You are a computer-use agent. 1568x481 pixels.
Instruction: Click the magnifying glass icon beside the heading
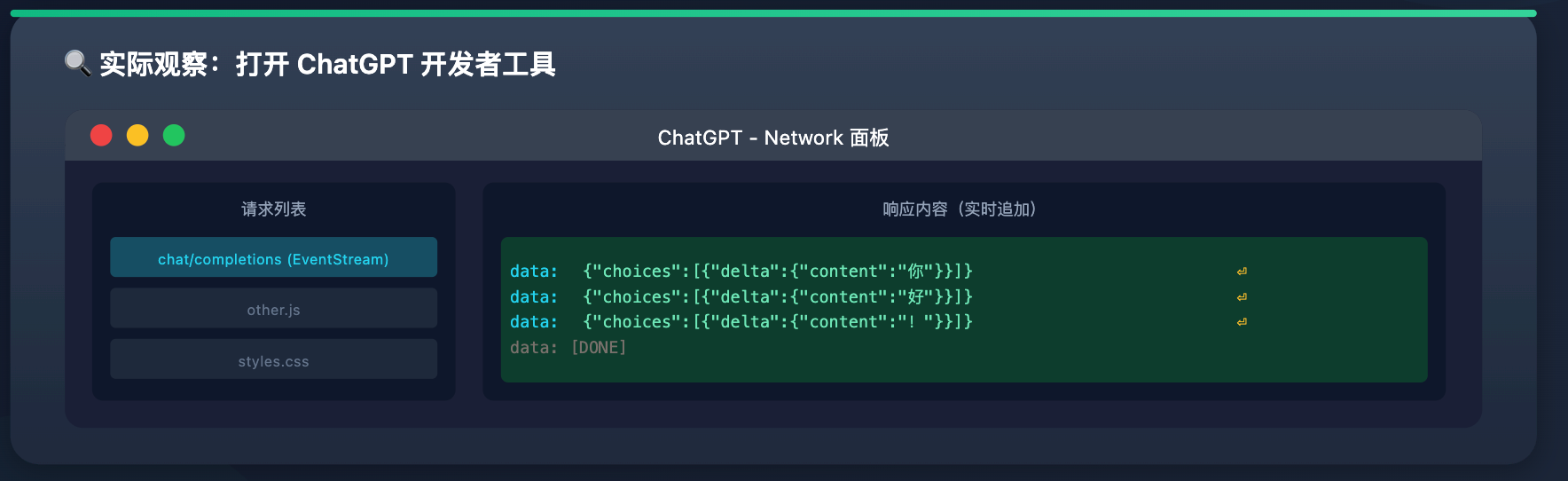coord(77,64)
